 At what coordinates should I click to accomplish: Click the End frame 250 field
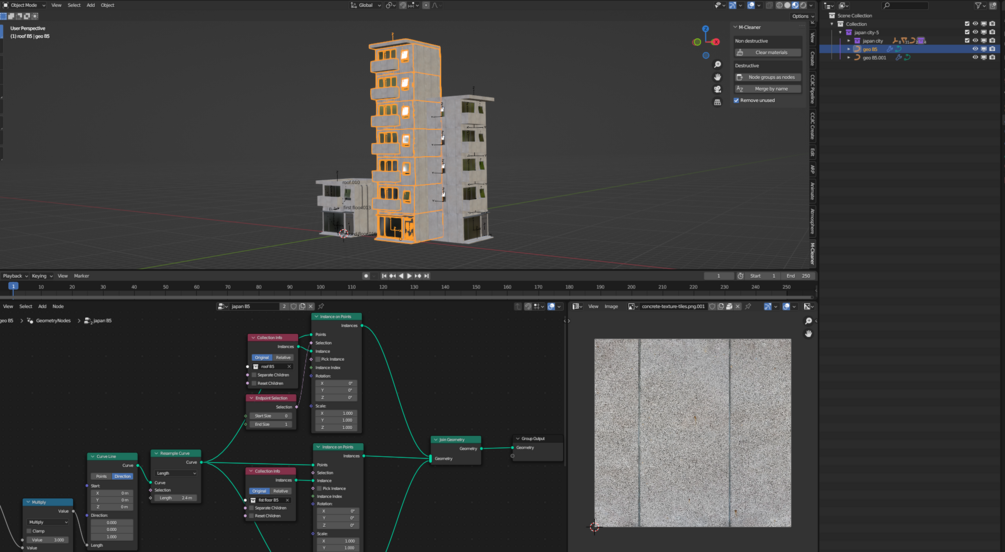(800, 276)
